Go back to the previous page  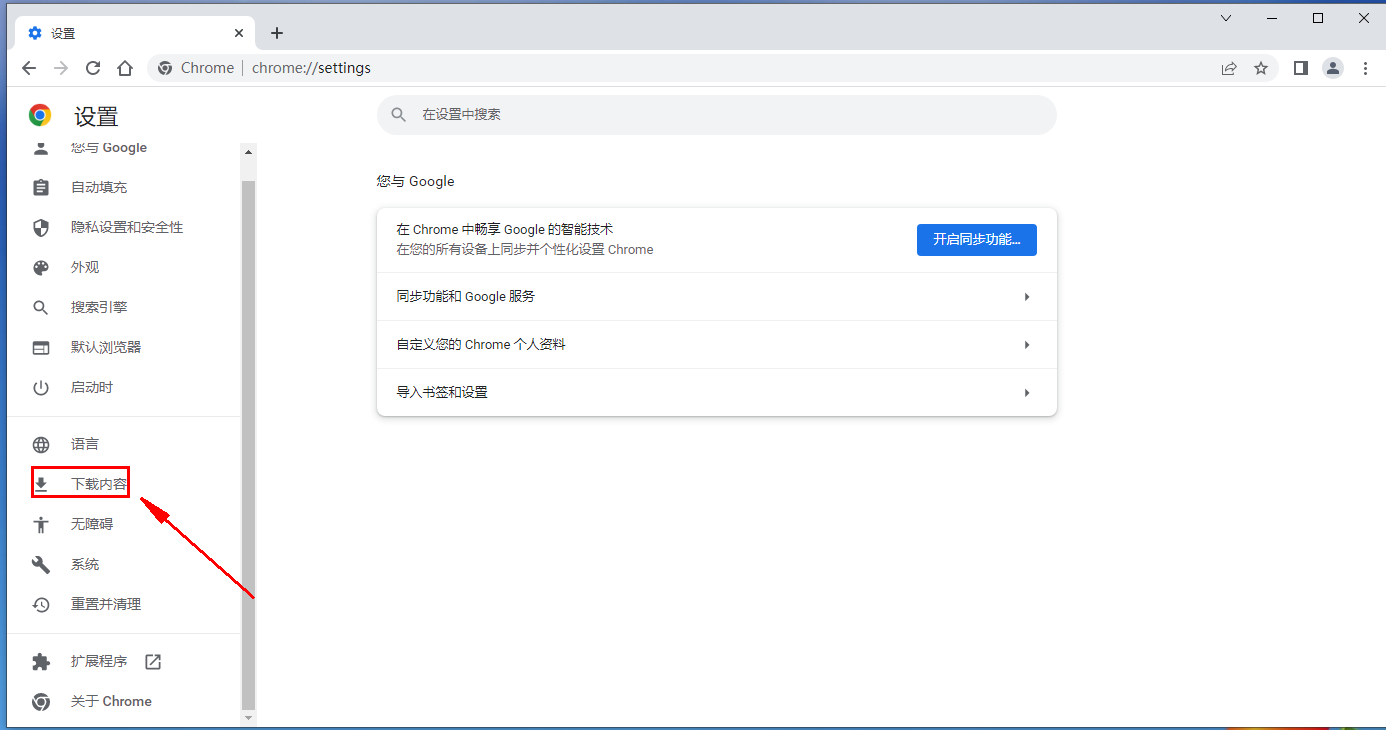(x=29, y=68)
